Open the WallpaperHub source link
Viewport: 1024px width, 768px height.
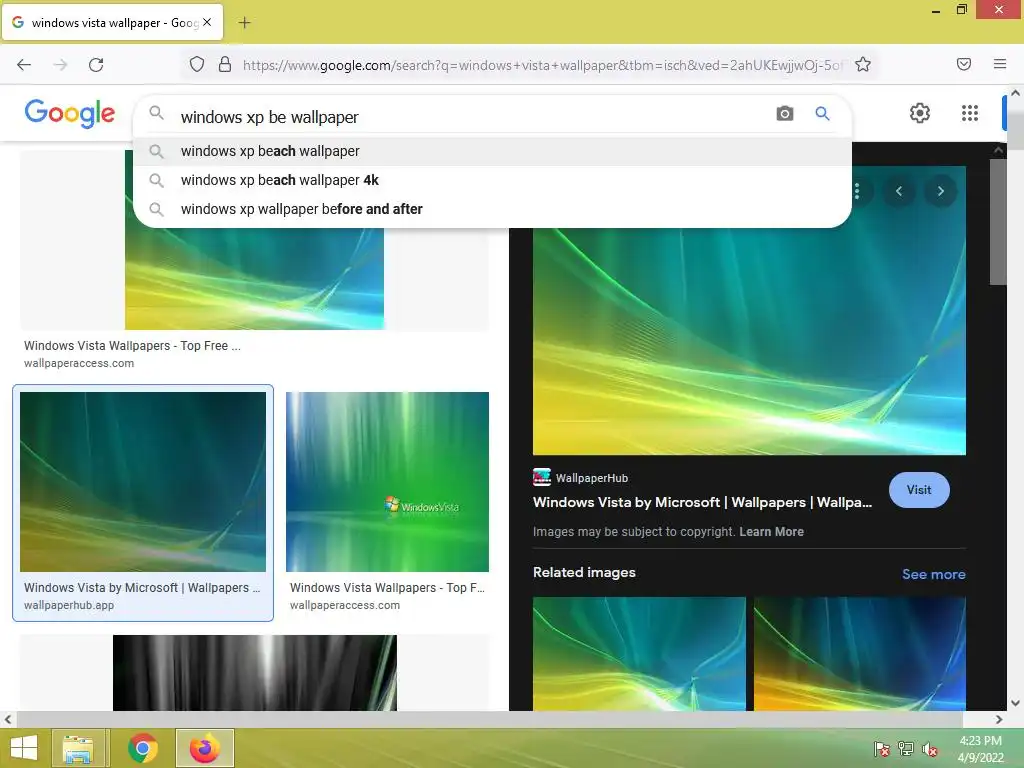point(581,477)
